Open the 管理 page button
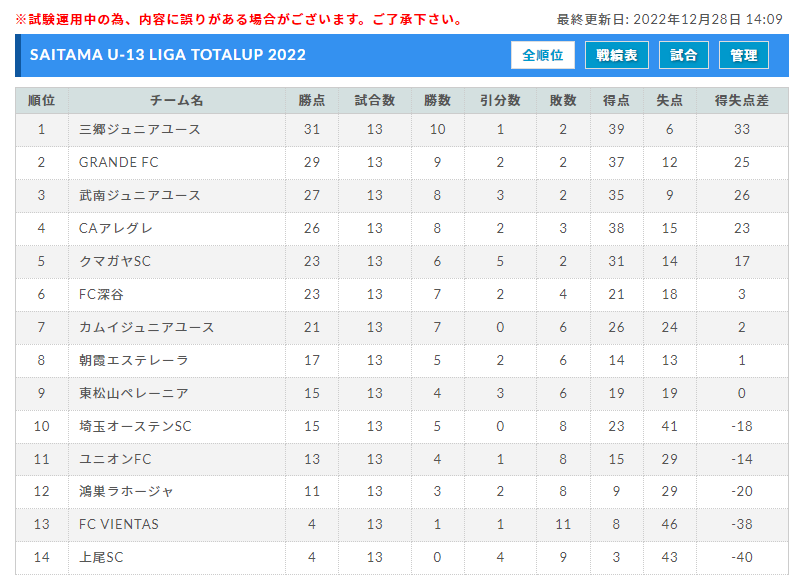This screenshot has height=585, width=801. click(x=743, y=55)
